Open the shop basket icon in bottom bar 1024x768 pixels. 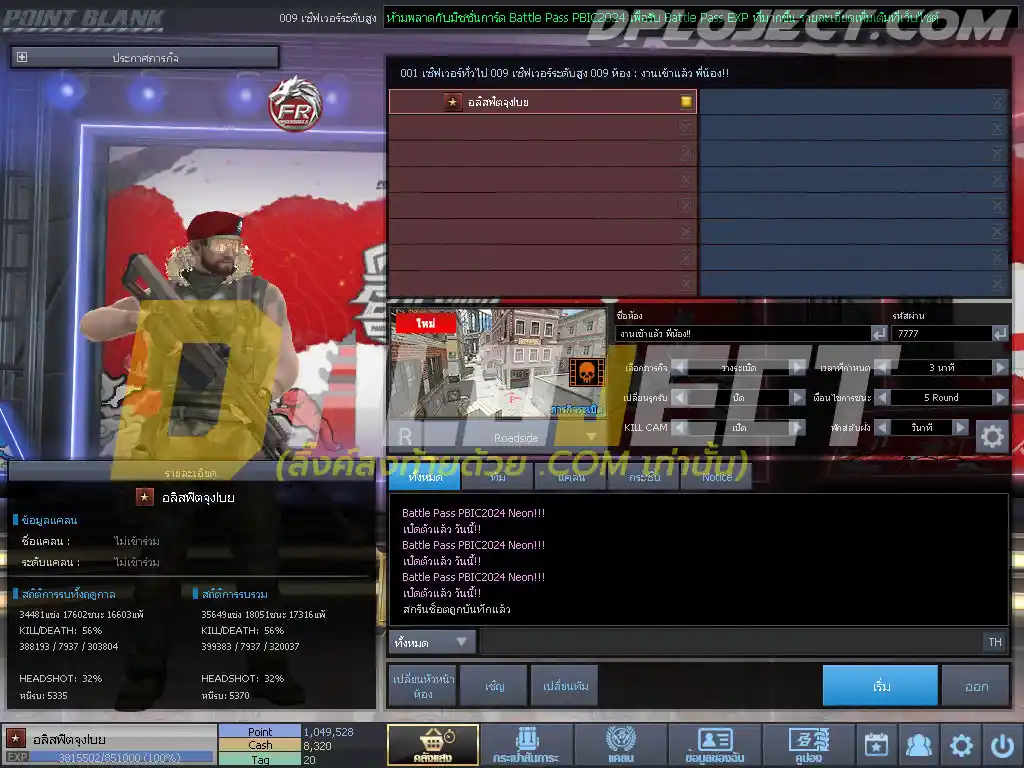433,744
